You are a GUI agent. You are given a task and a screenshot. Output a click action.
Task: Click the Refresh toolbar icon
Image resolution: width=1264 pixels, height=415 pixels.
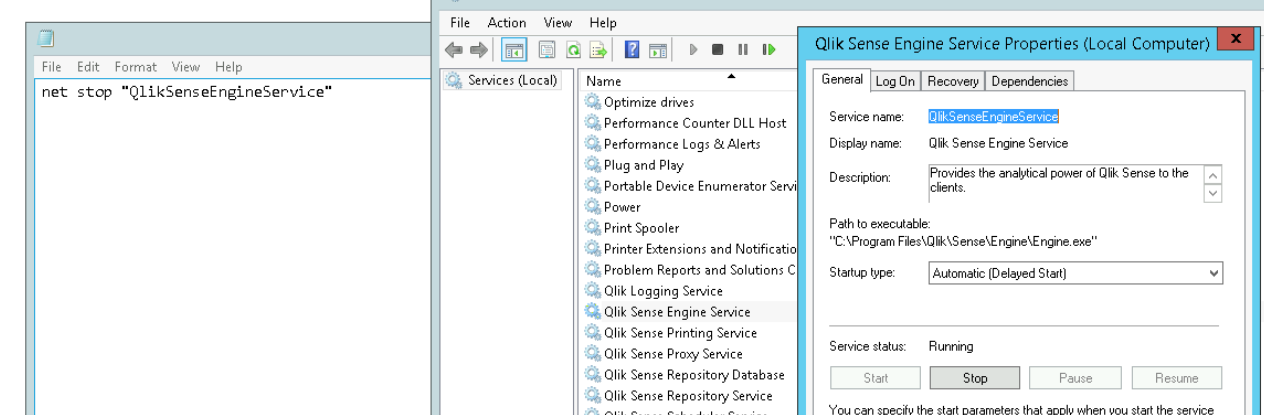574,50
